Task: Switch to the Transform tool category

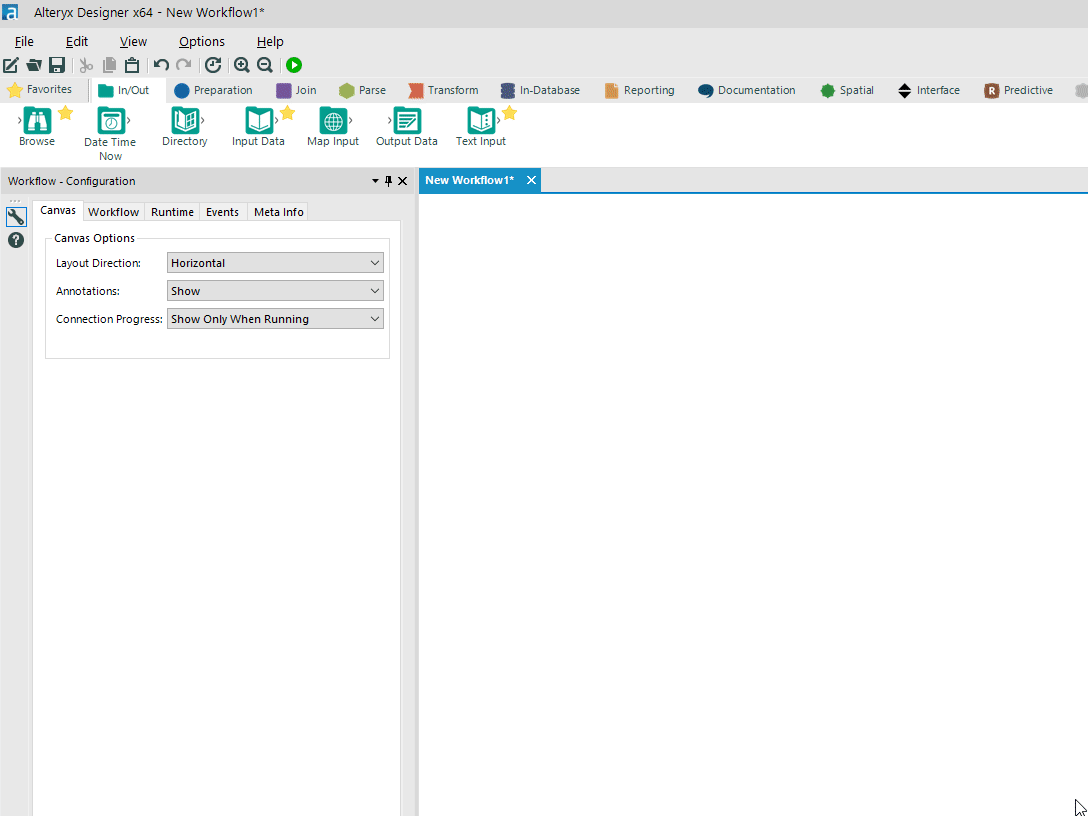Action: 443,90
